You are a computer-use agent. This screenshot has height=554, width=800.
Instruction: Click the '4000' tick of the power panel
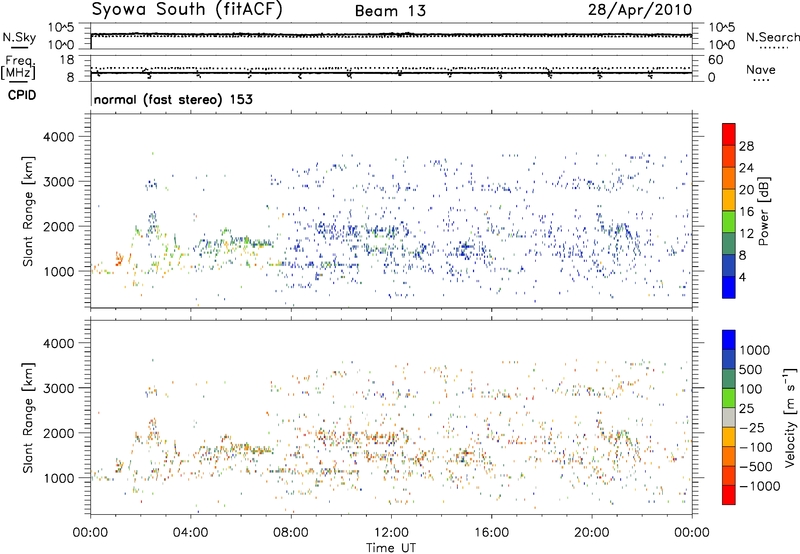[x=58, y=137]
